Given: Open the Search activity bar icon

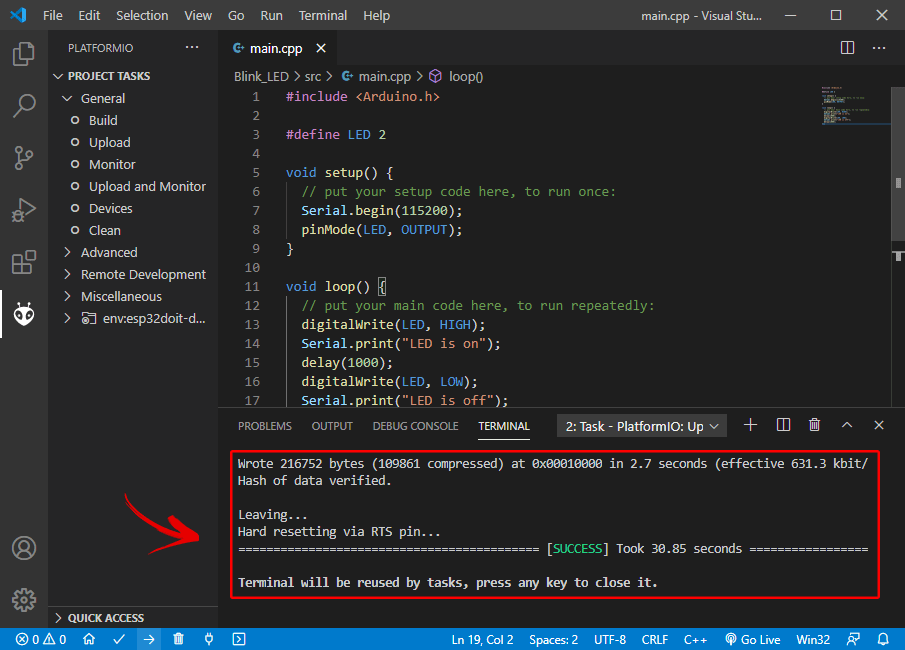Looking at the screenshot, I should 23,106.
